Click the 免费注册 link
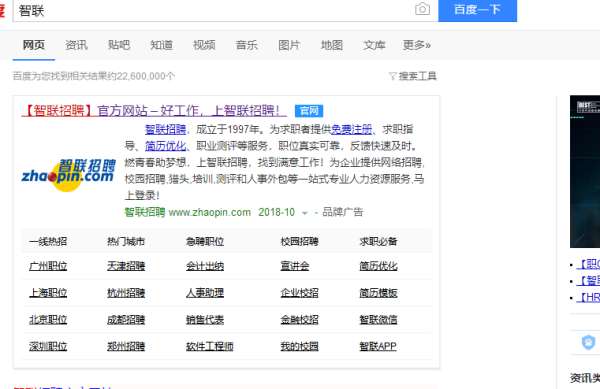This screenshot has width=600, height=389. tap(351, 129)
